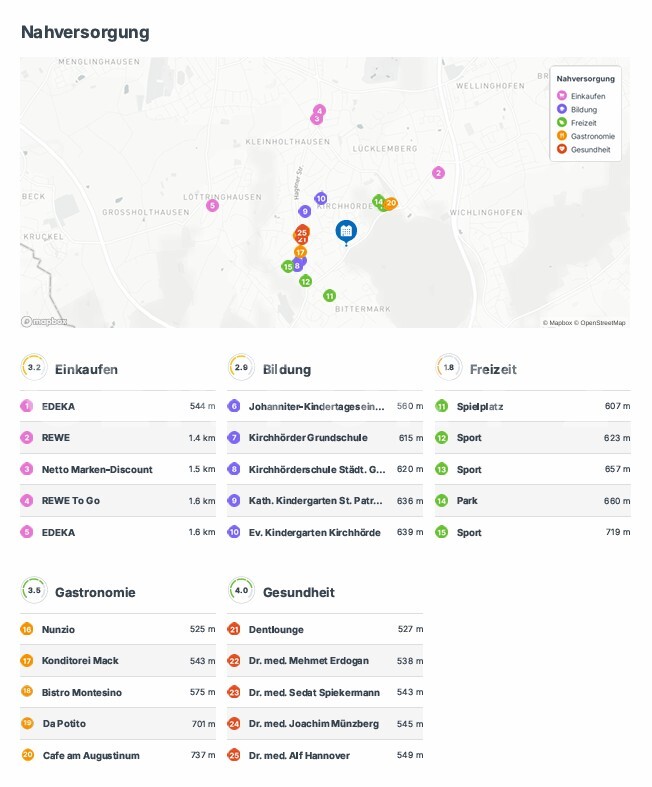
Task: Click purple map marker number 9
Action: point(304,211)
